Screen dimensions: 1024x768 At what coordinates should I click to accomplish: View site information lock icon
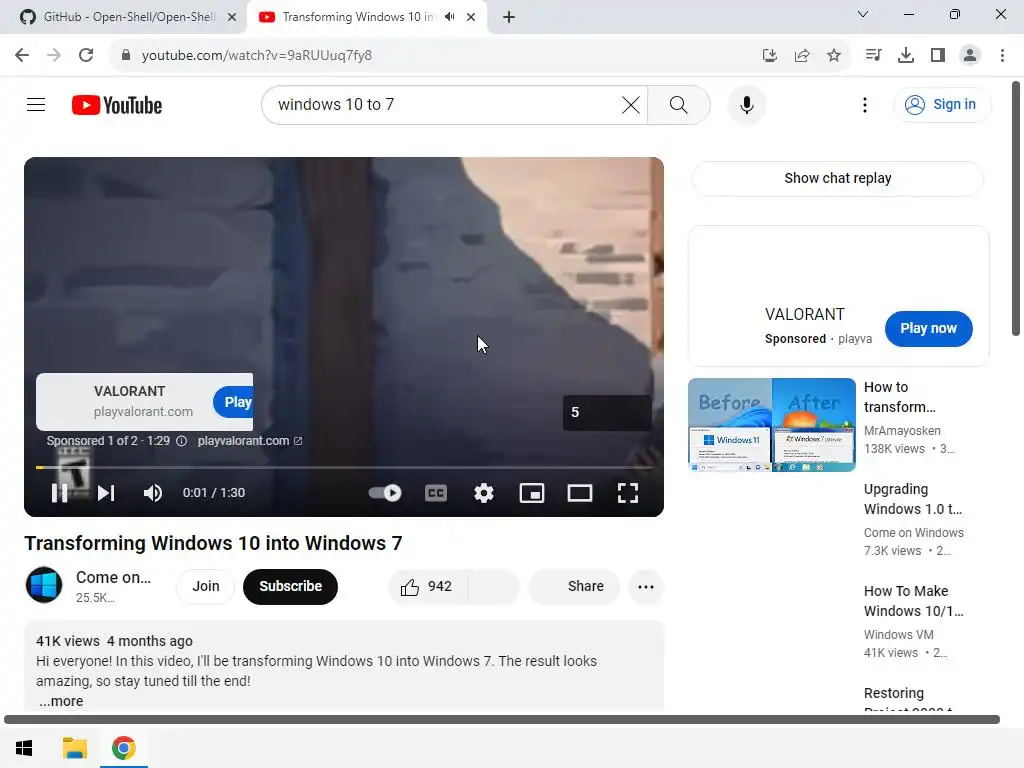(x=126, y=55)
